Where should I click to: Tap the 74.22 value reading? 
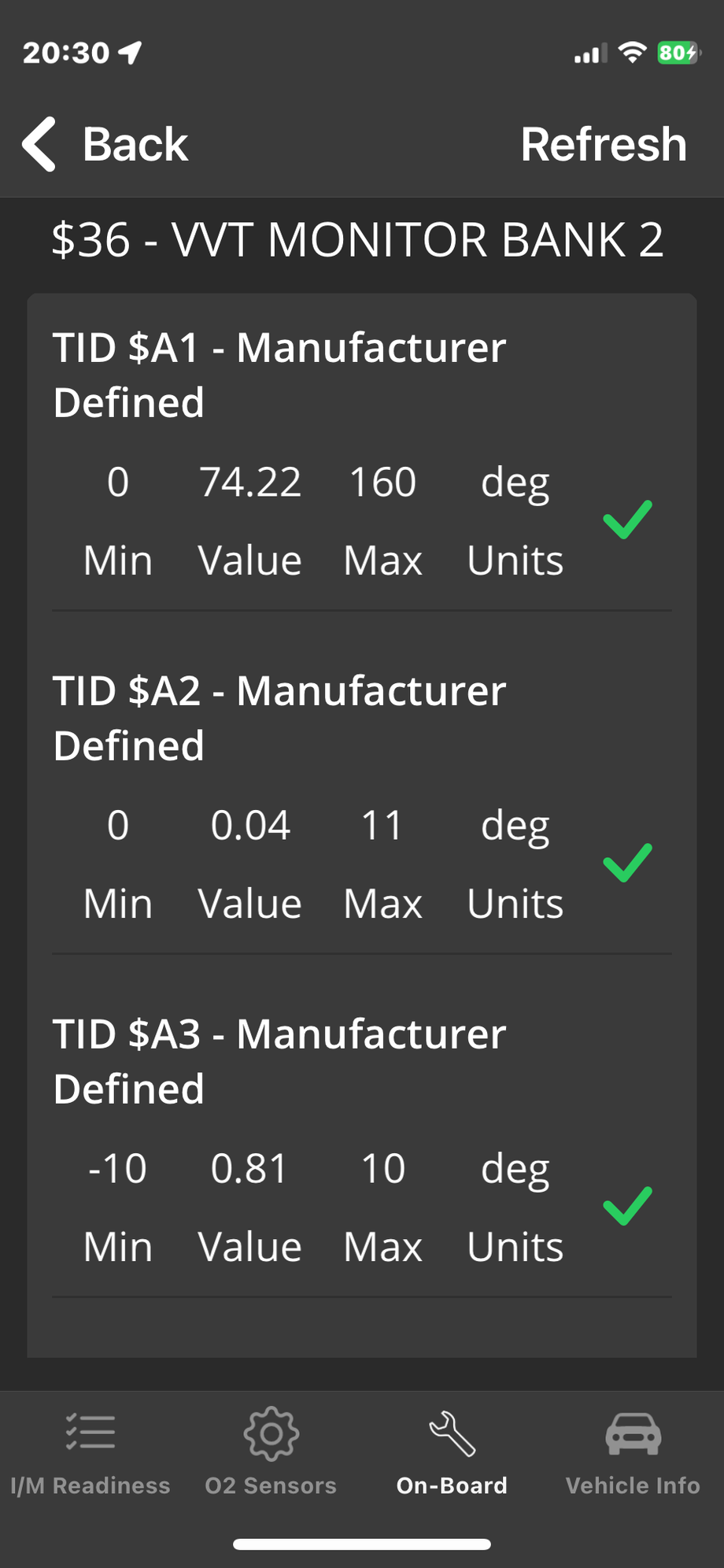pos(249,482)
